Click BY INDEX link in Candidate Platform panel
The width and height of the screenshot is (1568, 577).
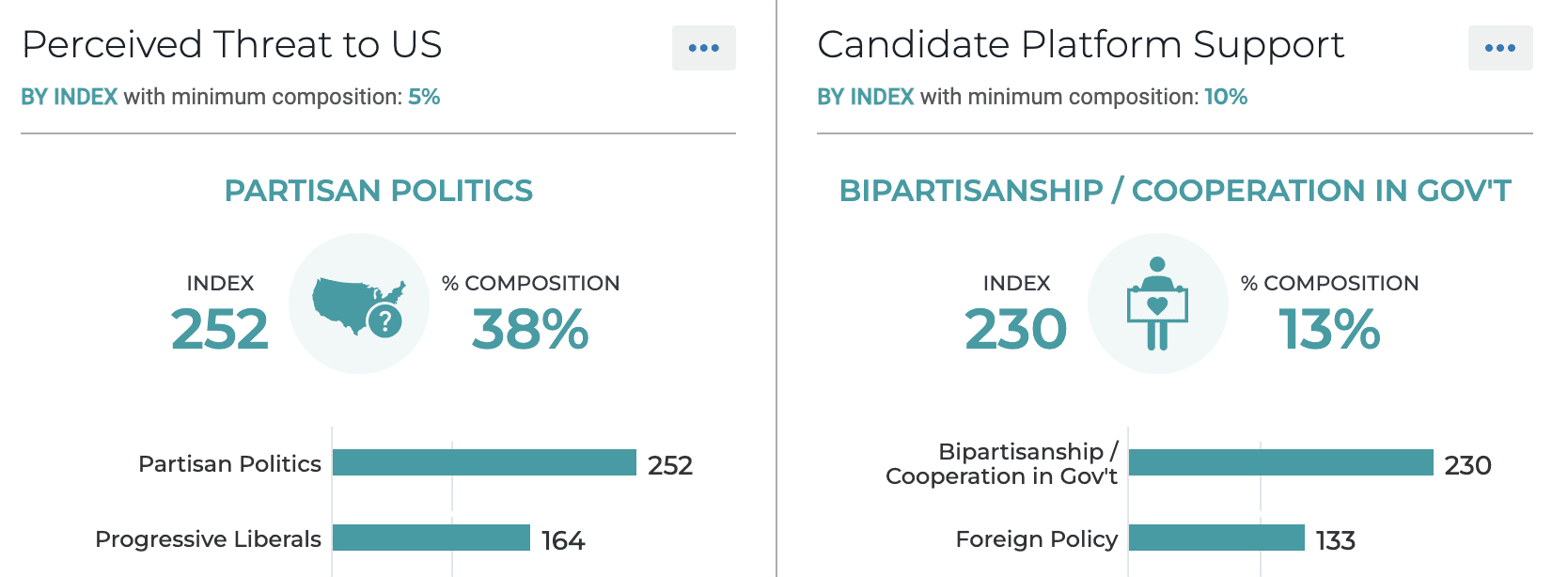pos(866,97)
